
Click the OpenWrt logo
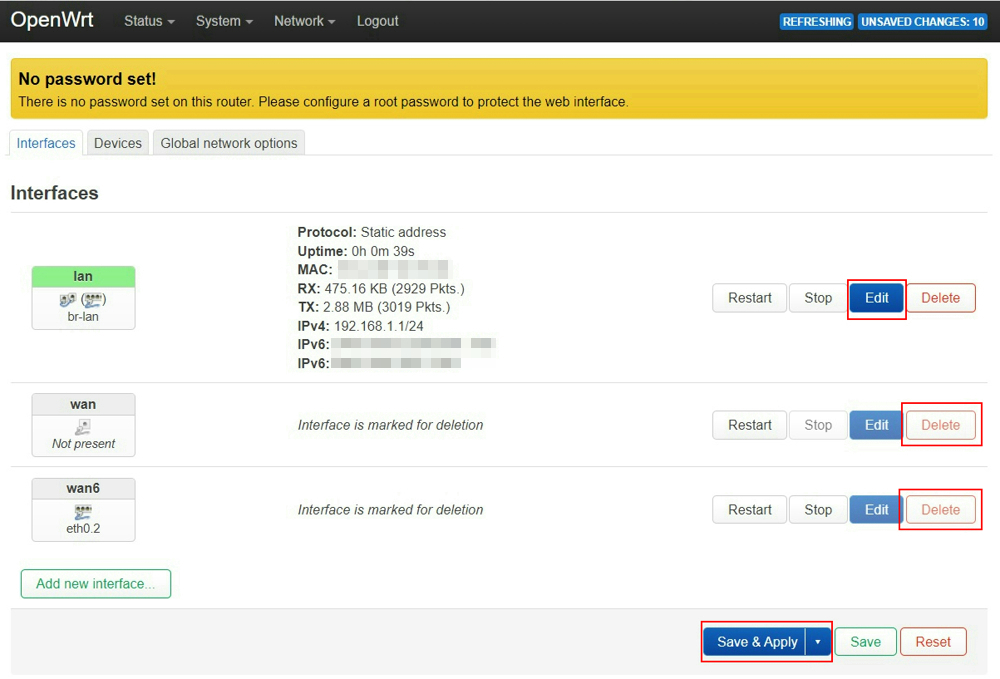[52, 20]
